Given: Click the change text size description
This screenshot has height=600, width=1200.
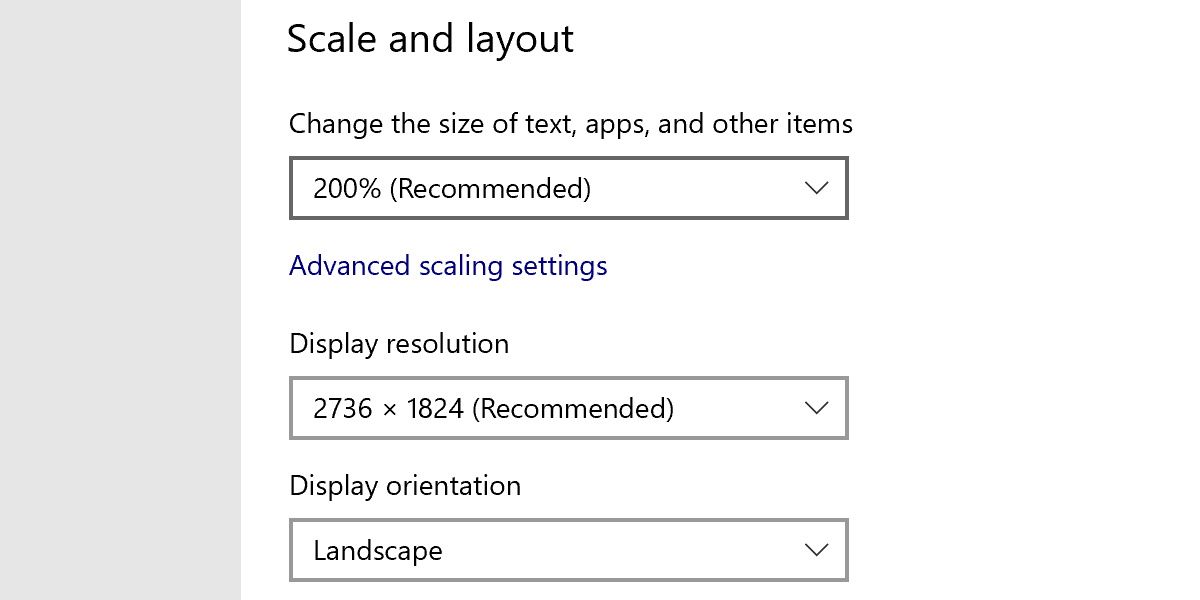Looking at the screenshot, I should point(570,124).
